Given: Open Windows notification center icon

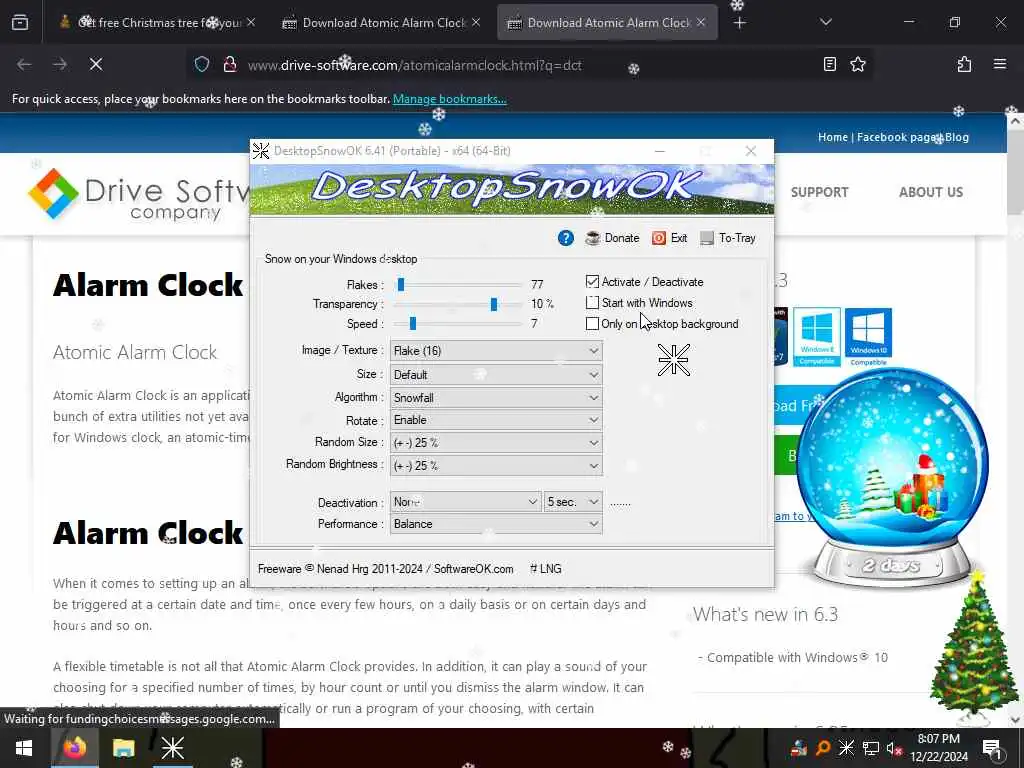Looking at the screenshot, I should (x=992, y=748).
